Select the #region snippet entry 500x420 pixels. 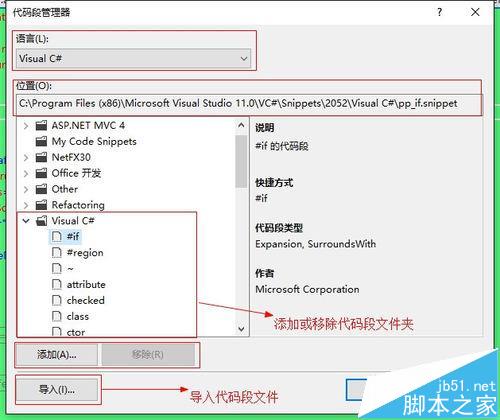point(85,253)
